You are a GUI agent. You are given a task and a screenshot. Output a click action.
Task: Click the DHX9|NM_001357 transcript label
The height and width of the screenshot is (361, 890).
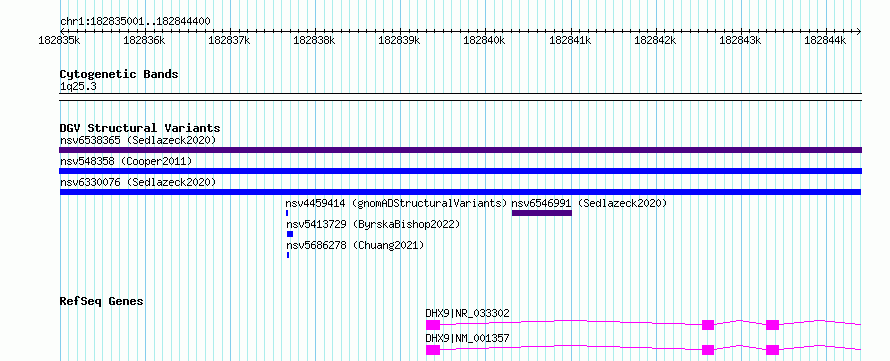coord(468,338)
